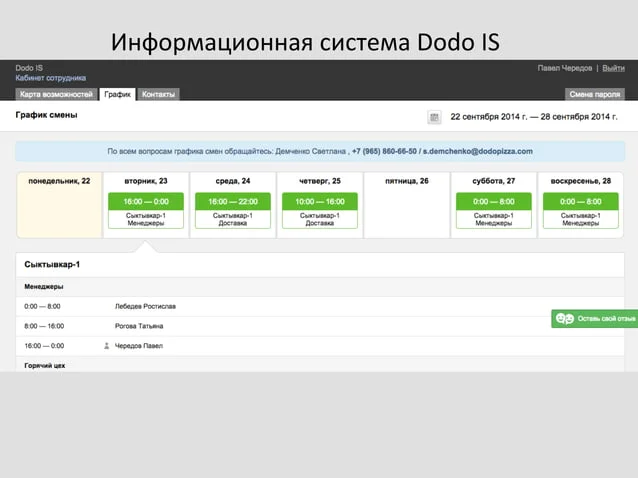638x478 pixels.
Task: Open the Карта возможностей tab
Action: [57, 94]
